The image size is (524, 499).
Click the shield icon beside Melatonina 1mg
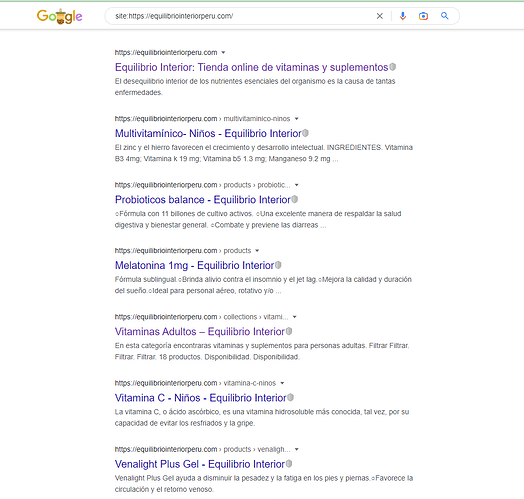coord(278,265)
